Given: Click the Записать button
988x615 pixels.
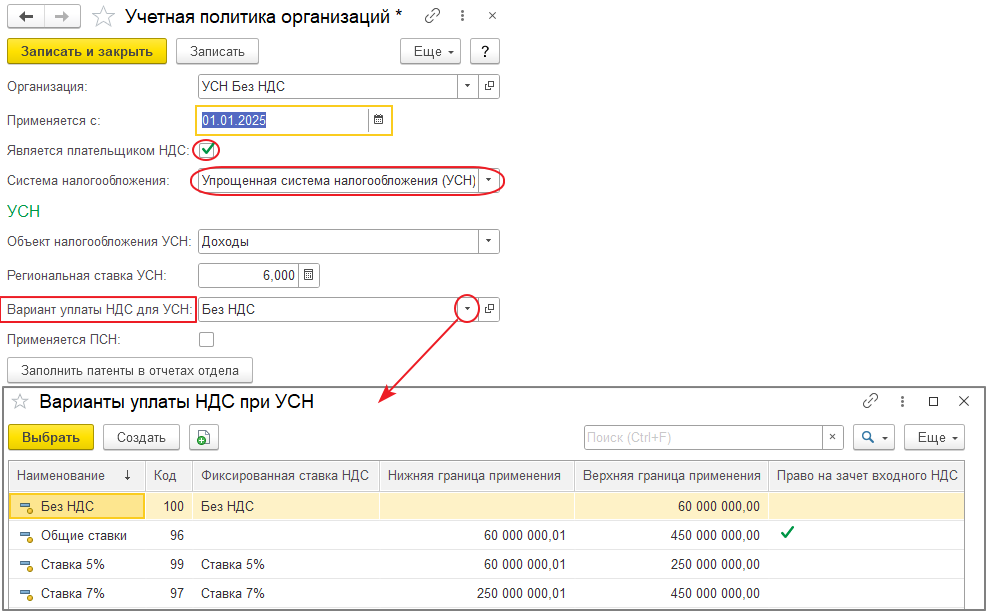Looking at the screenshot, I should coord(217,52).
